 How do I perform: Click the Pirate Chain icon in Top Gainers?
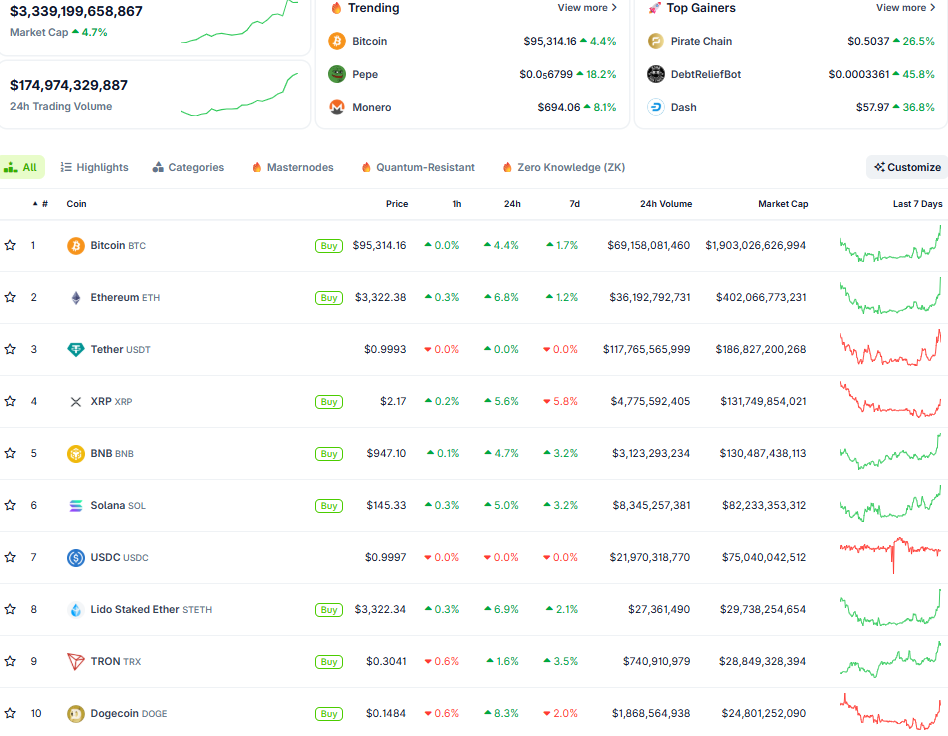coord(656,41)
